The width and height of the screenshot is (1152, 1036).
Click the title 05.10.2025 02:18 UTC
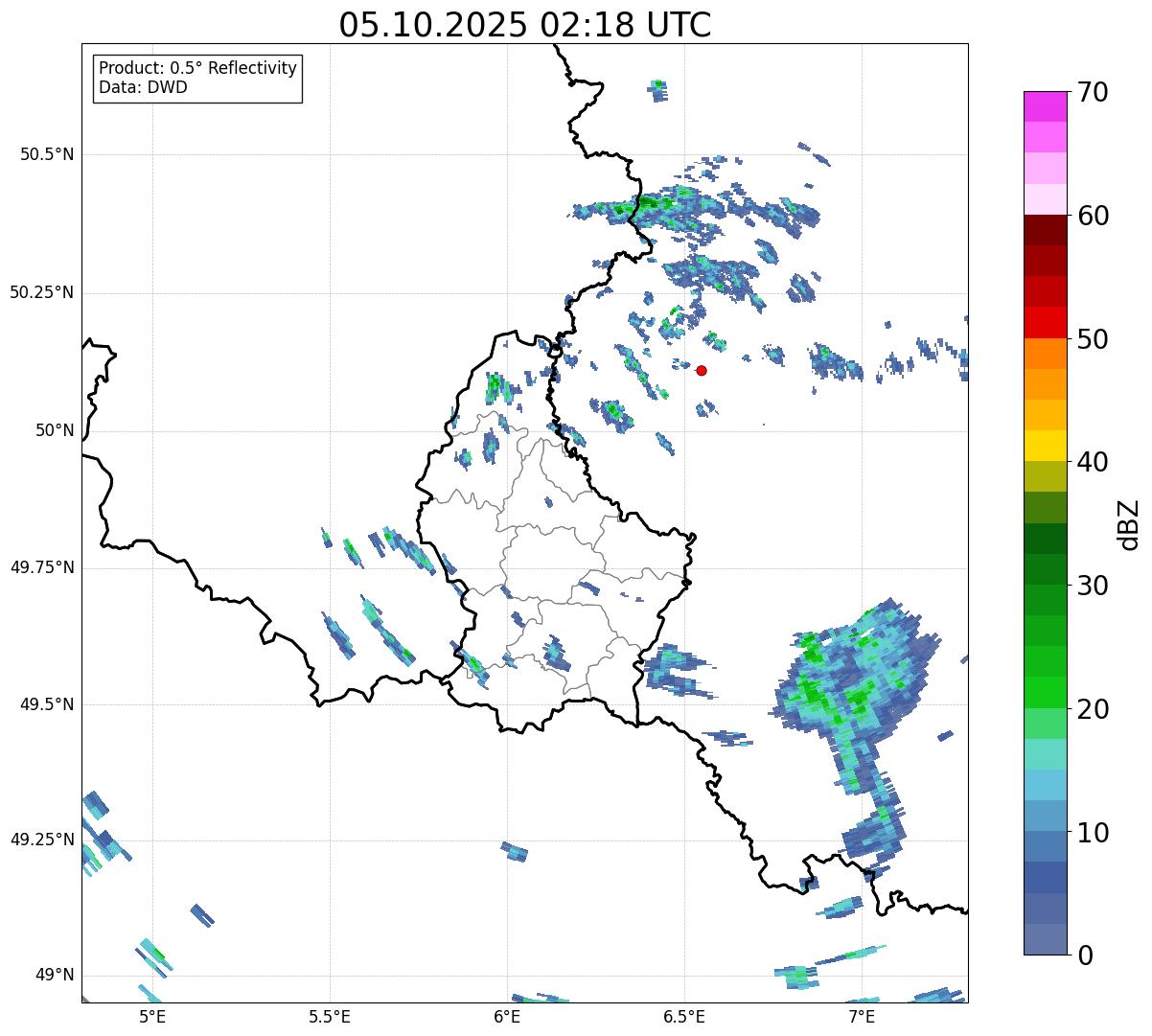(x=525, y=25)
